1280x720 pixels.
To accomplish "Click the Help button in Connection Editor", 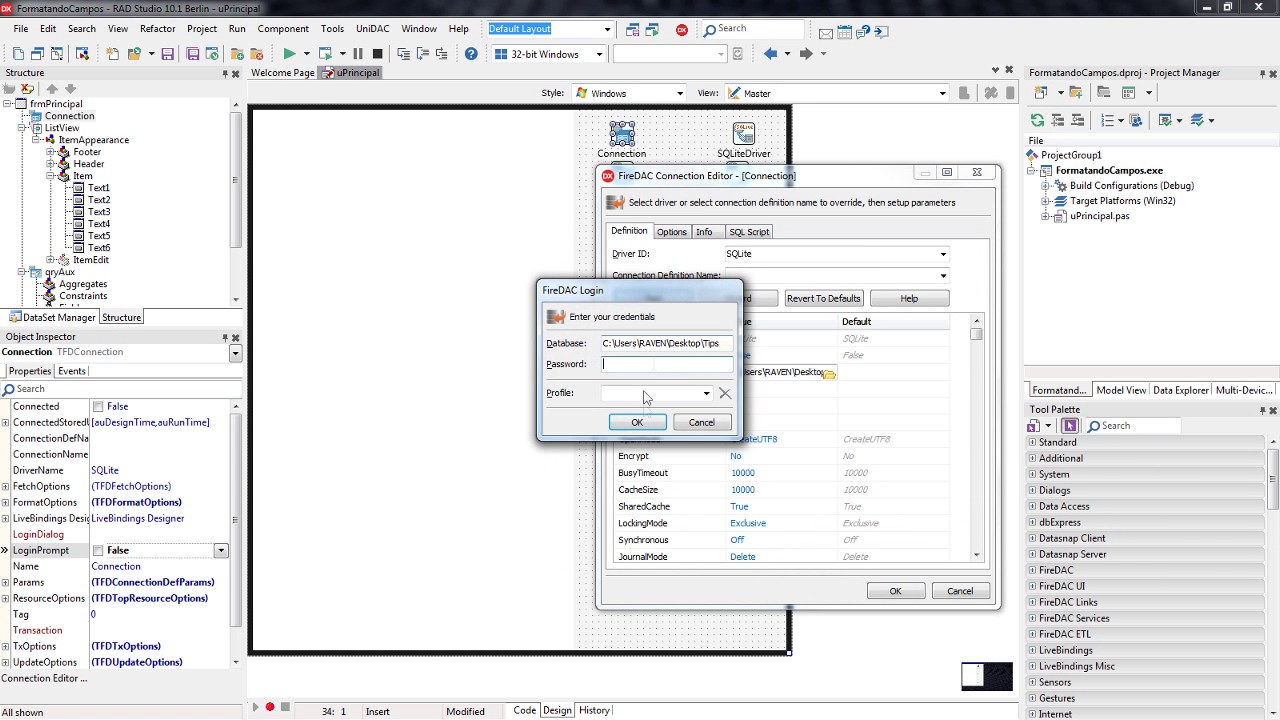I will point(909,298).
